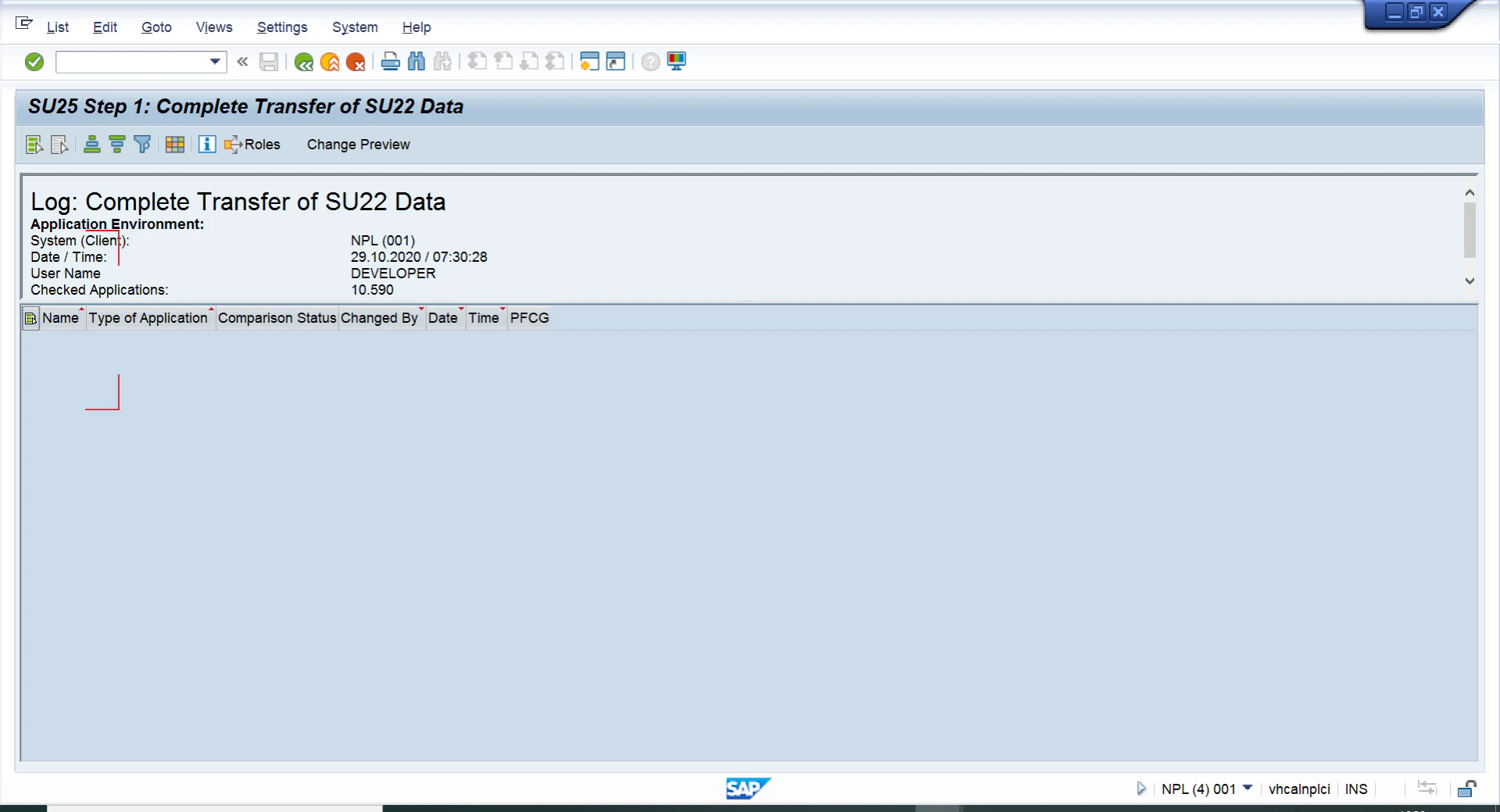The height and width of the screenshot is (812, 1500).
Task: Click the Find Next binoculars icon
Action: tap(442, 62)
